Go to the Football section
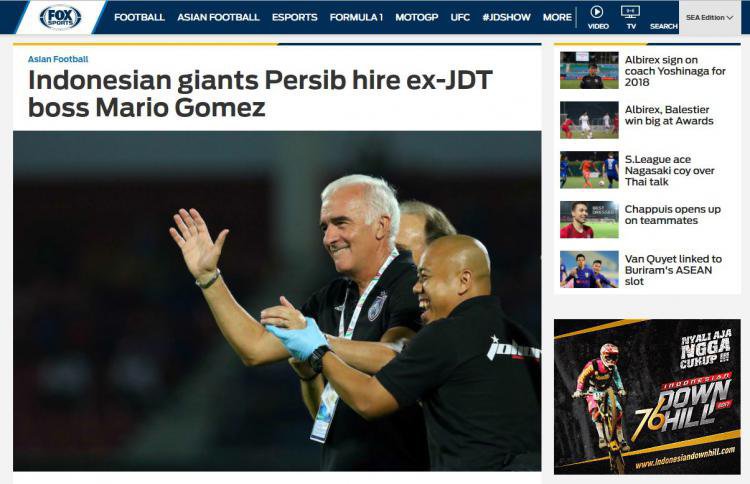The height and width of the screenshot is (484, 750). point(139,17)
